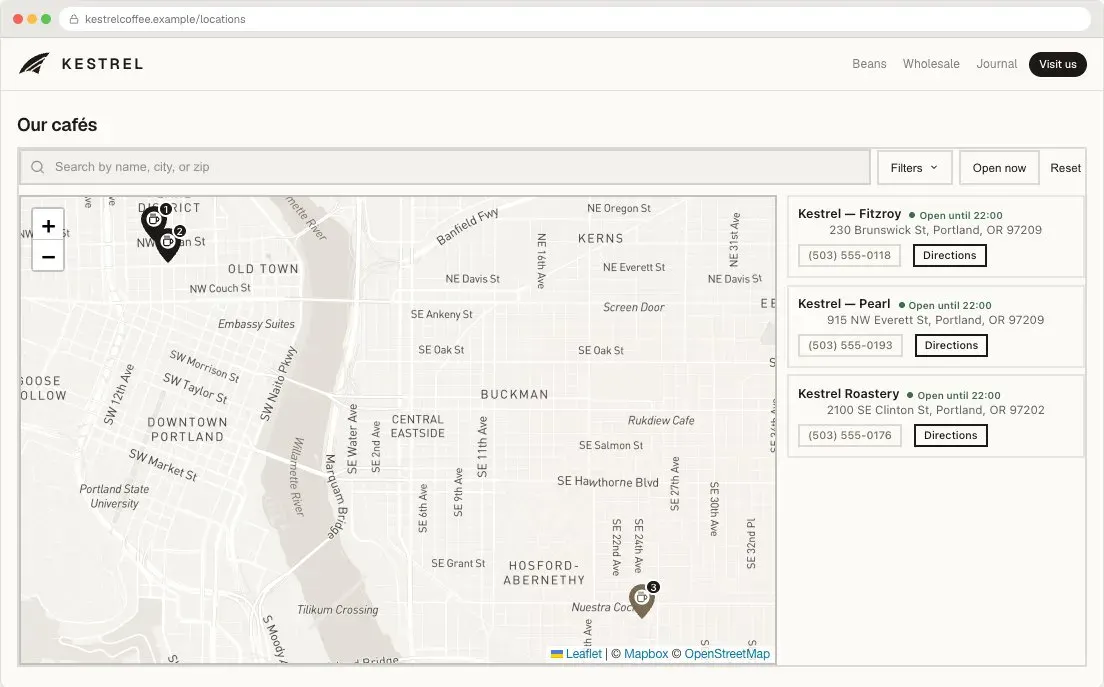Click the OLD TOWN map label
1104x687 pixels.
[x=263, y=269]
